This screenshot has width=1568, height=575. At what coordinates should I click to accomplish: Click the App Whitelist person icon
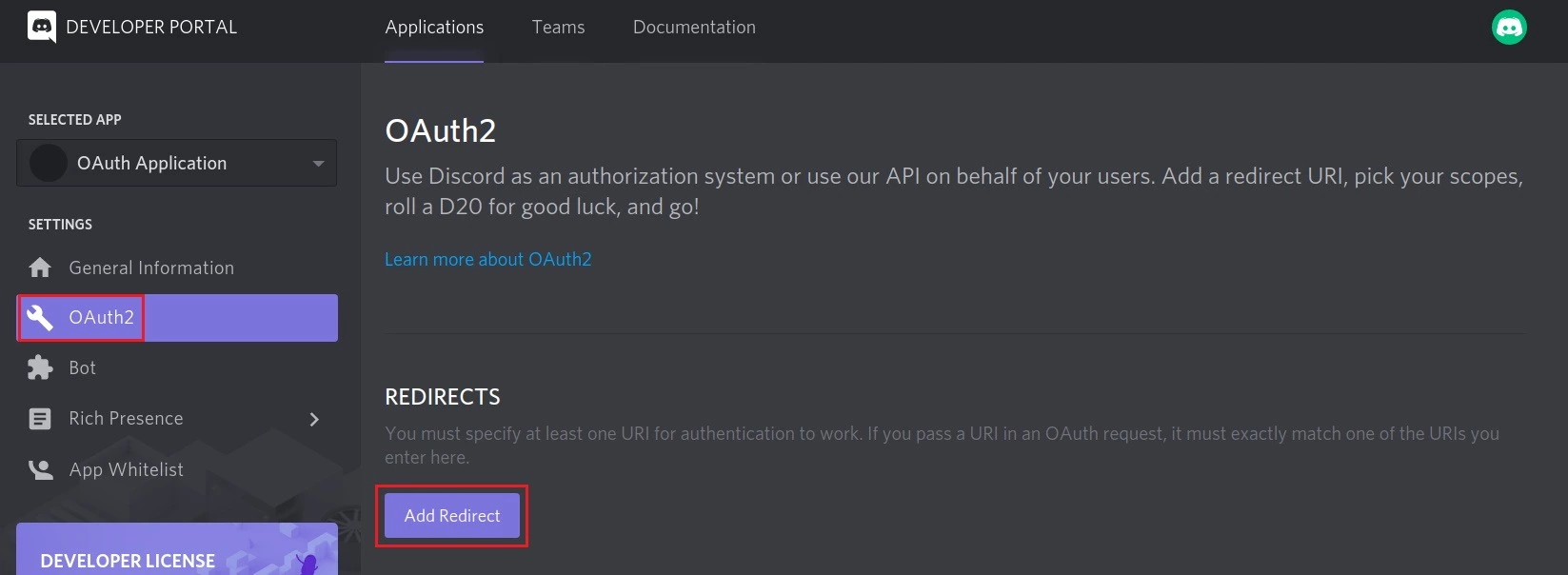click(x=40, y=469)
